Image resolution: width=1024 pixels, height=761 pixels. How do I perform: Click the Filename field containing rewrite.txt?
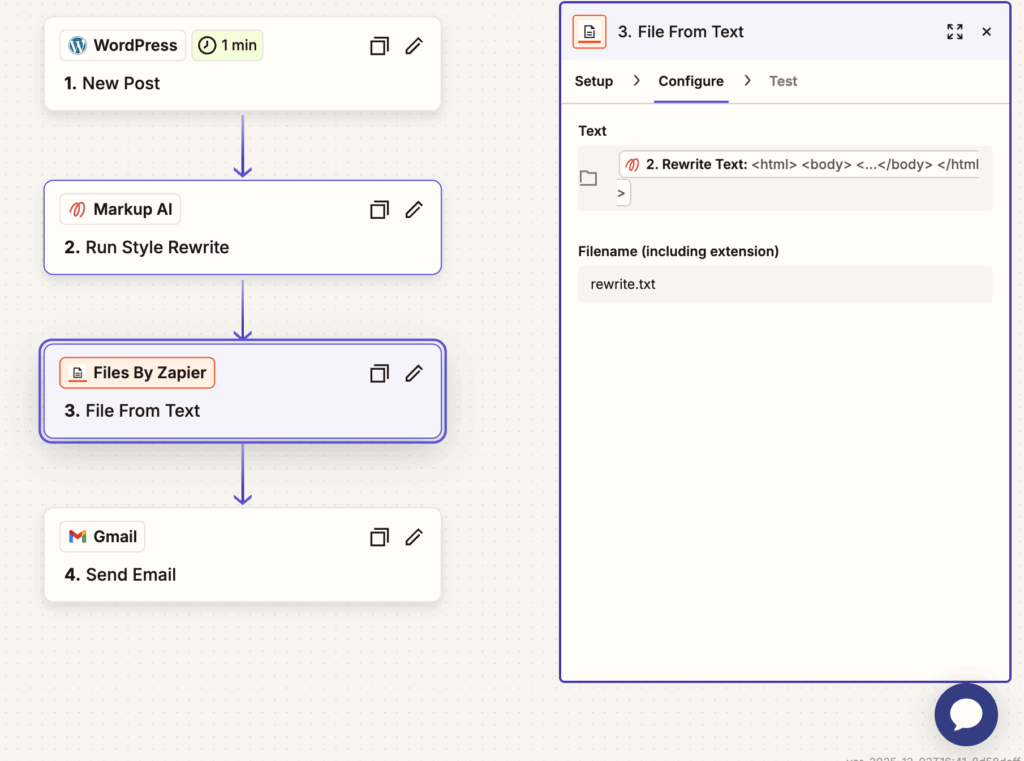(784, 284)
